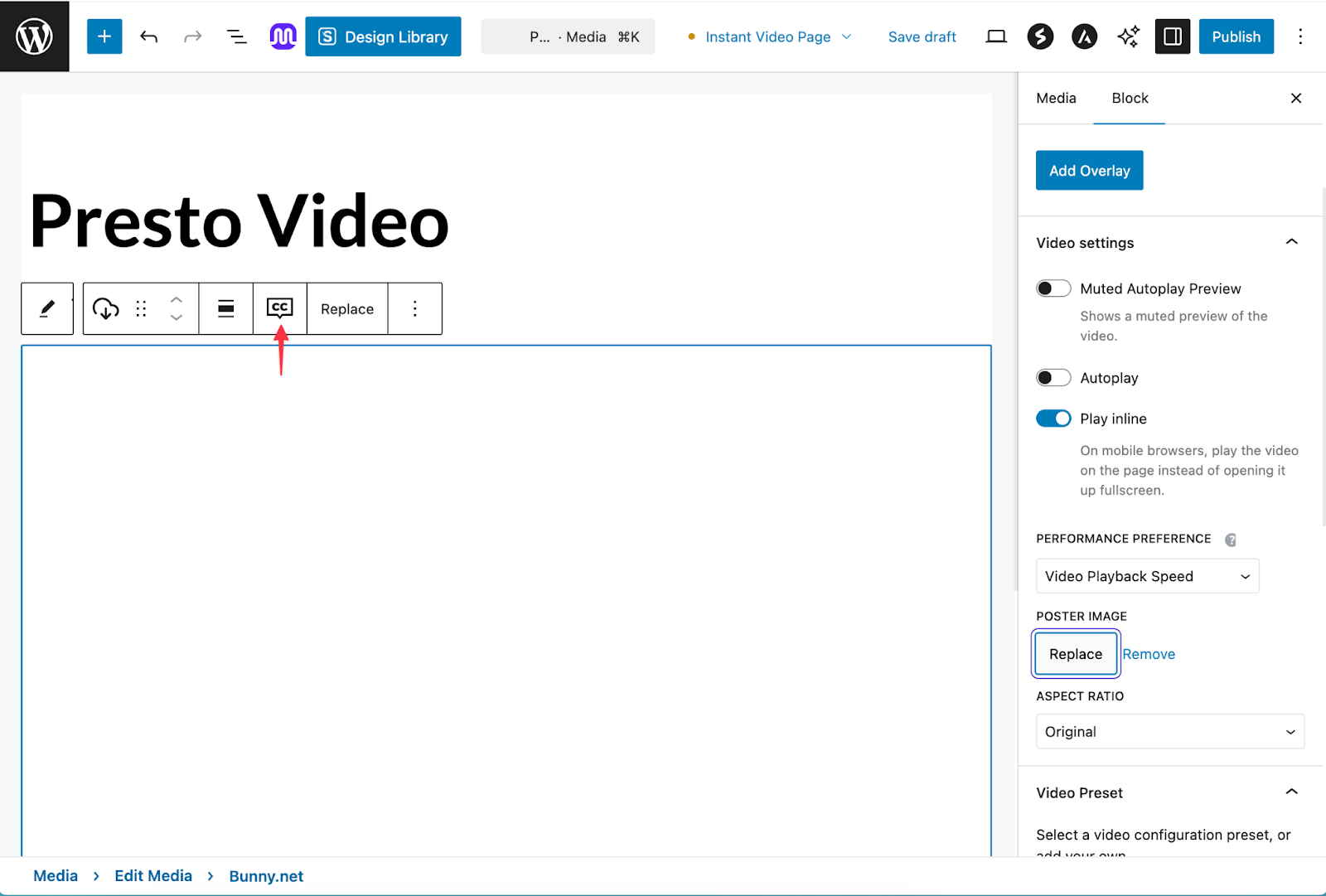Open the Video Playback Speed dropdown
The width and height of the screenshot is (1326, 896).
point(1147,575)
